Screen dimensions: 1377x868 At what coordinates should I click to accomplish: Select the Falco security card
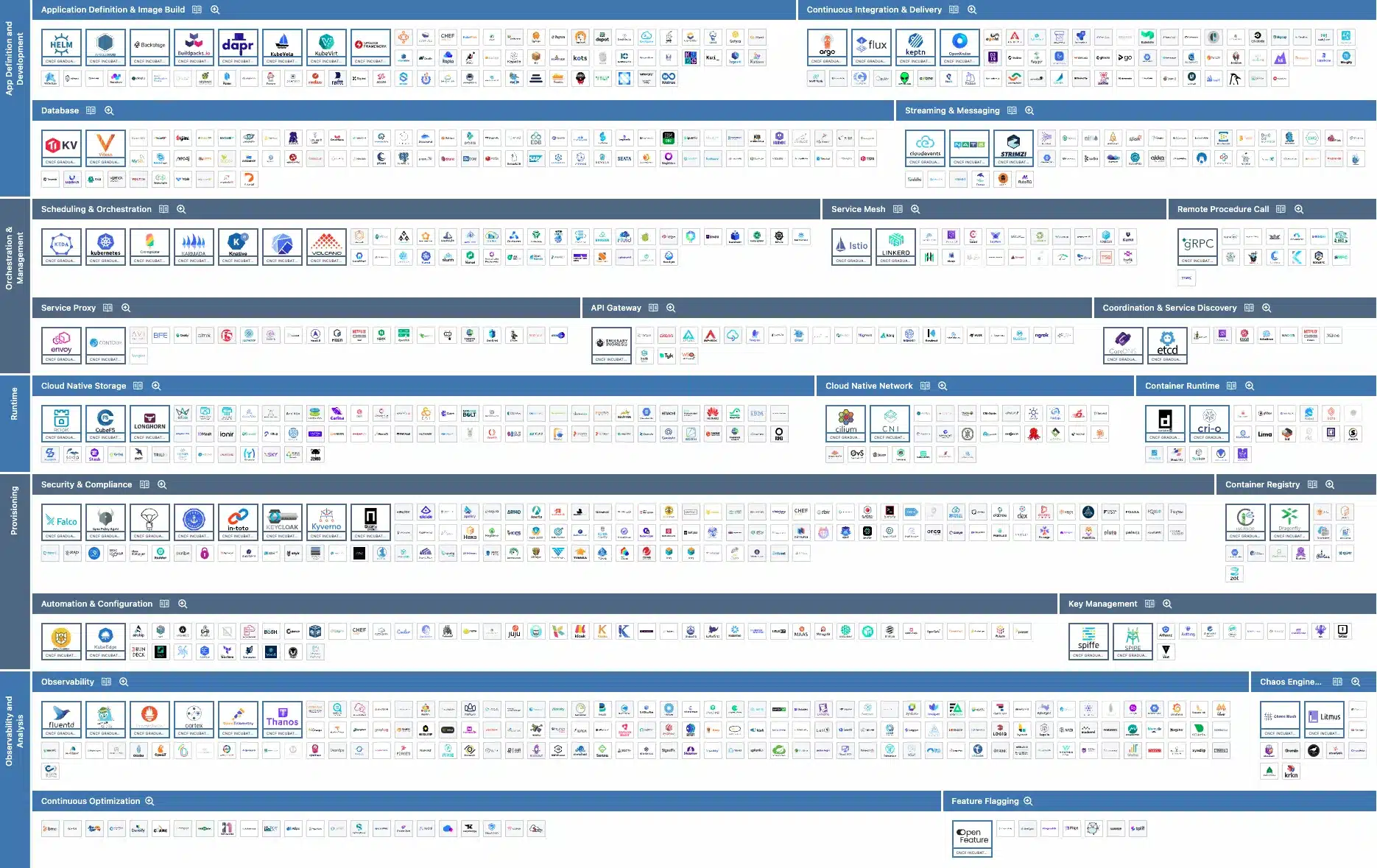tap(61, 522)
